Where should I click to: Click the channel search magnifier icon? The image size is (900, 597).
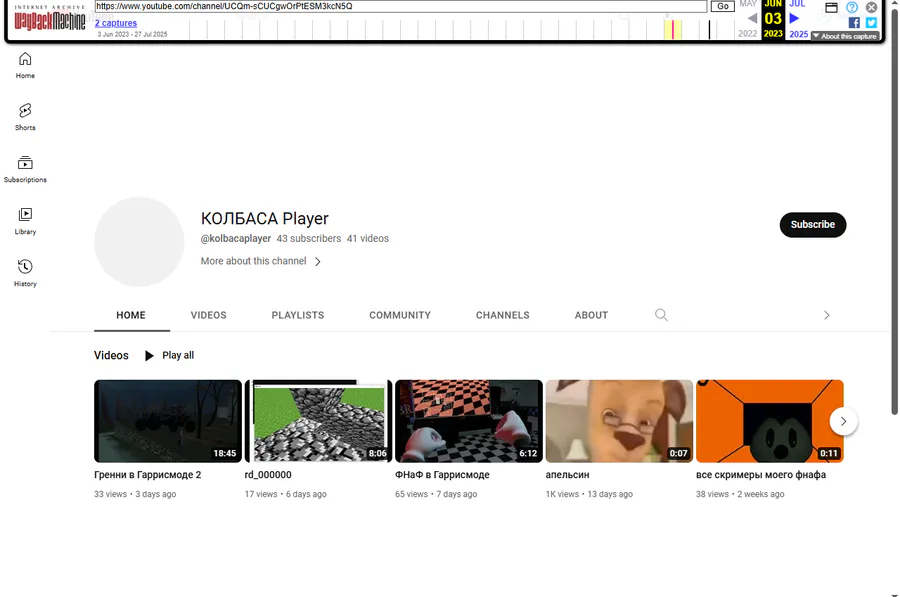661,315
